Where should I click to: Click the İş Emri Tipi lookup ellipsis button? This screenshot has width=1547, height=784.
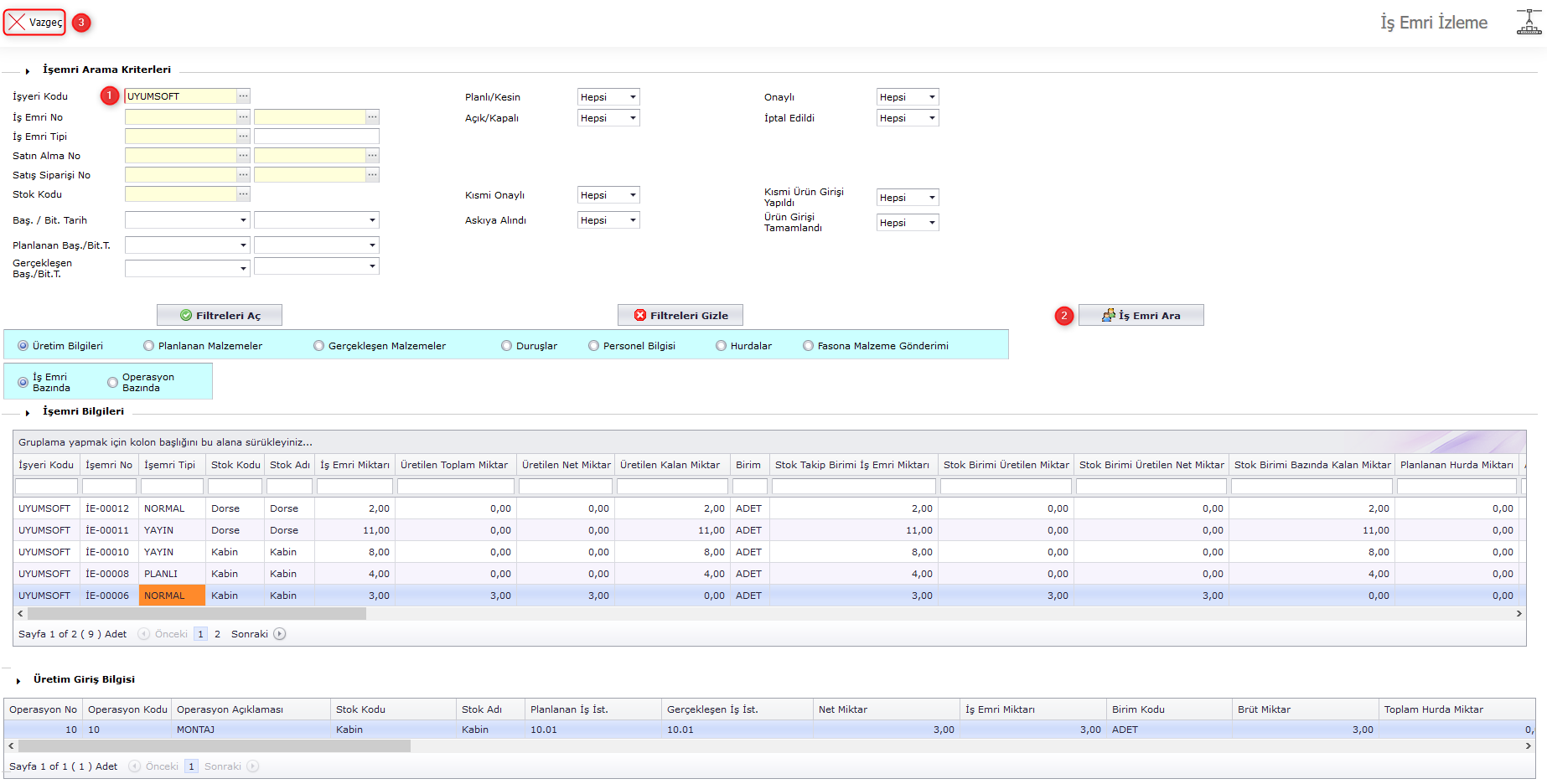click(x=243, y=137)
